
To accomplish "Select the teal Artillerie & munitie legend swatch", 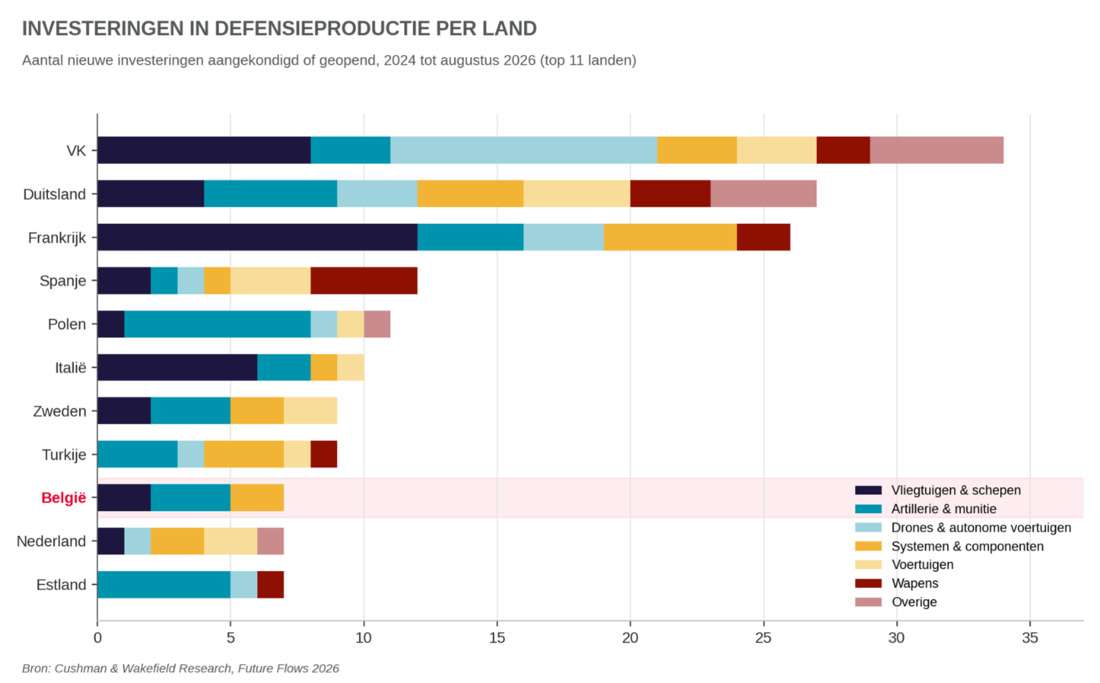I will [x=868, y=509].
